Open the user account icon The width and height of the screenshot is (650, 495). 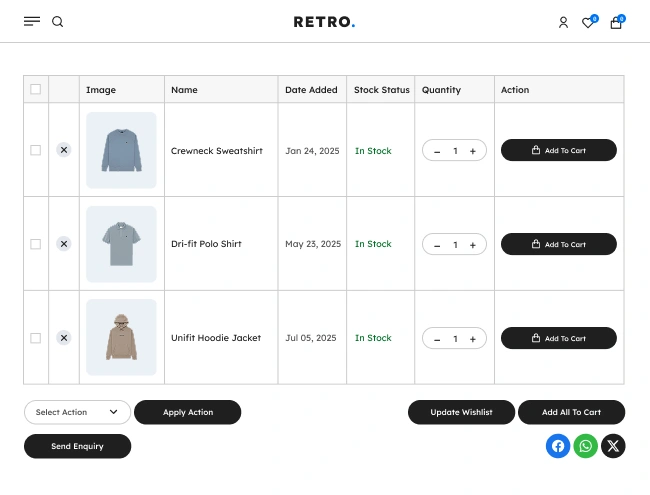pyautogui.click(x=563, y=22)
